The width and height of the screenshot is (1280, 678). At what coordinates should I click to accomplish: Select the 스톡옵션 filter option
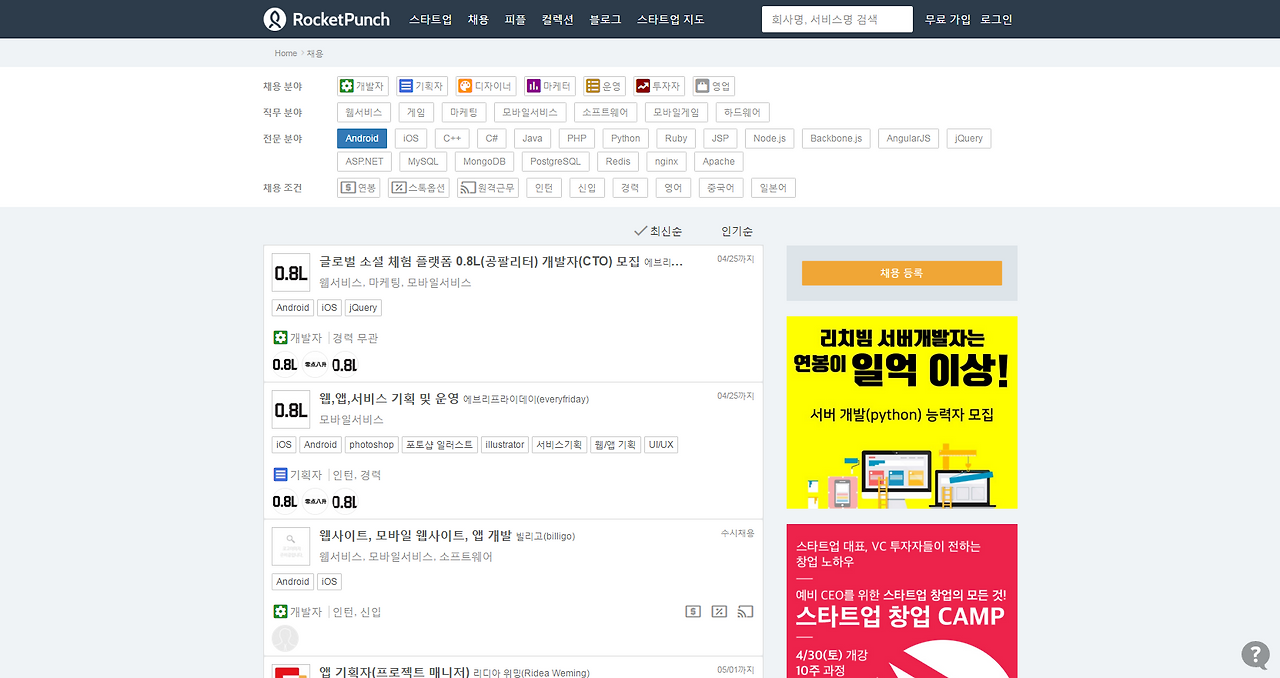coord(418,186)
